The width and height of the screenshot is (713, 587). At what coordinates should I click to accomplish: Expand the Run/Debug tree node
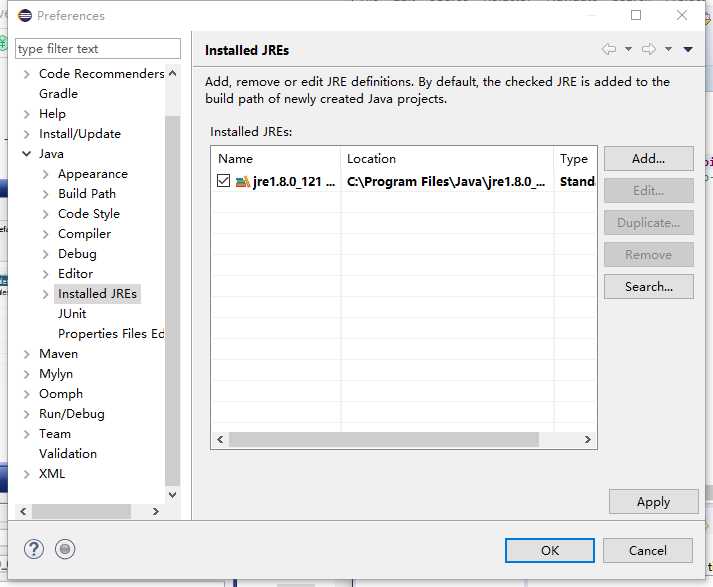click(x=27, y=414)
